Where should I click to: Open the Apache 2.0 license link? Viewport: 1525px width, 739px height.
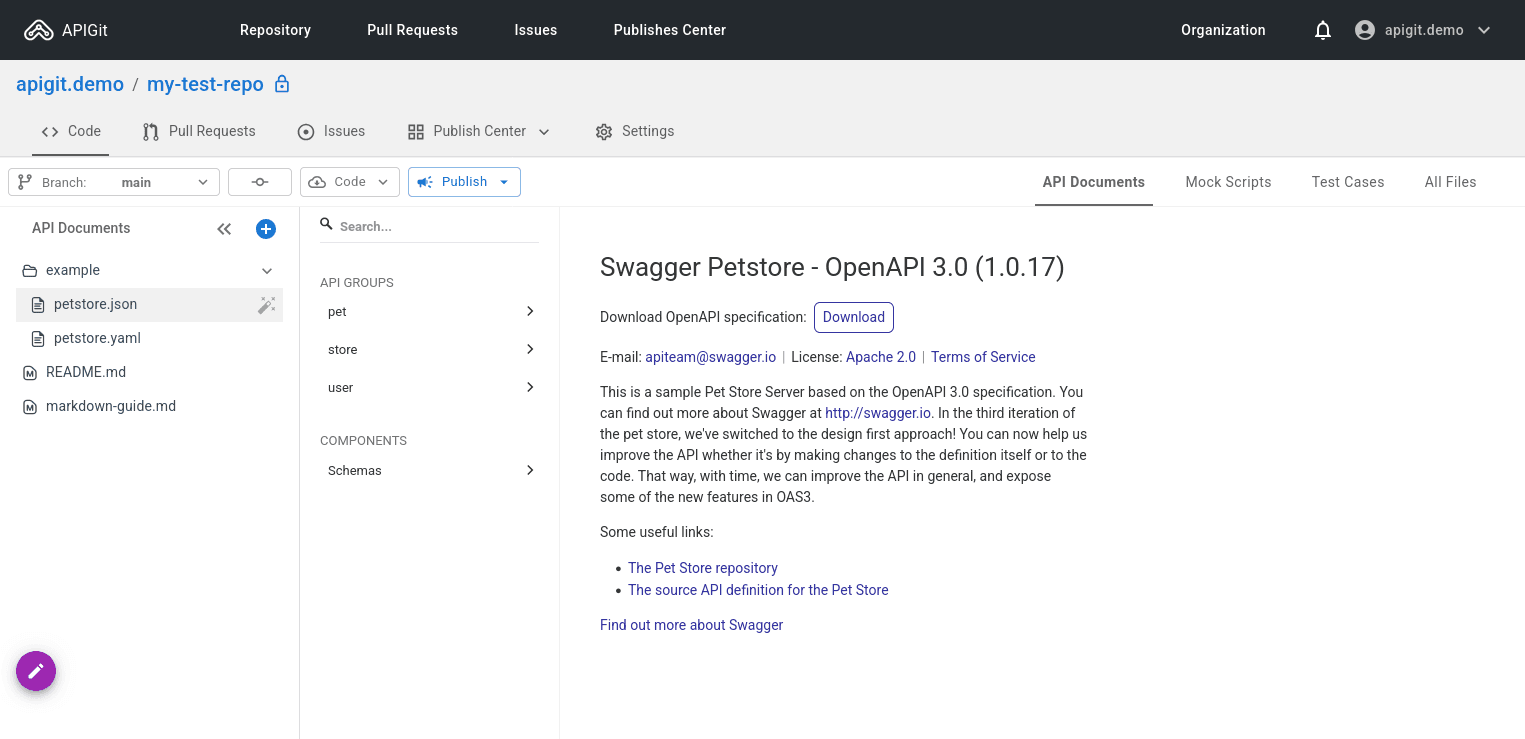[x=881, y=357]
